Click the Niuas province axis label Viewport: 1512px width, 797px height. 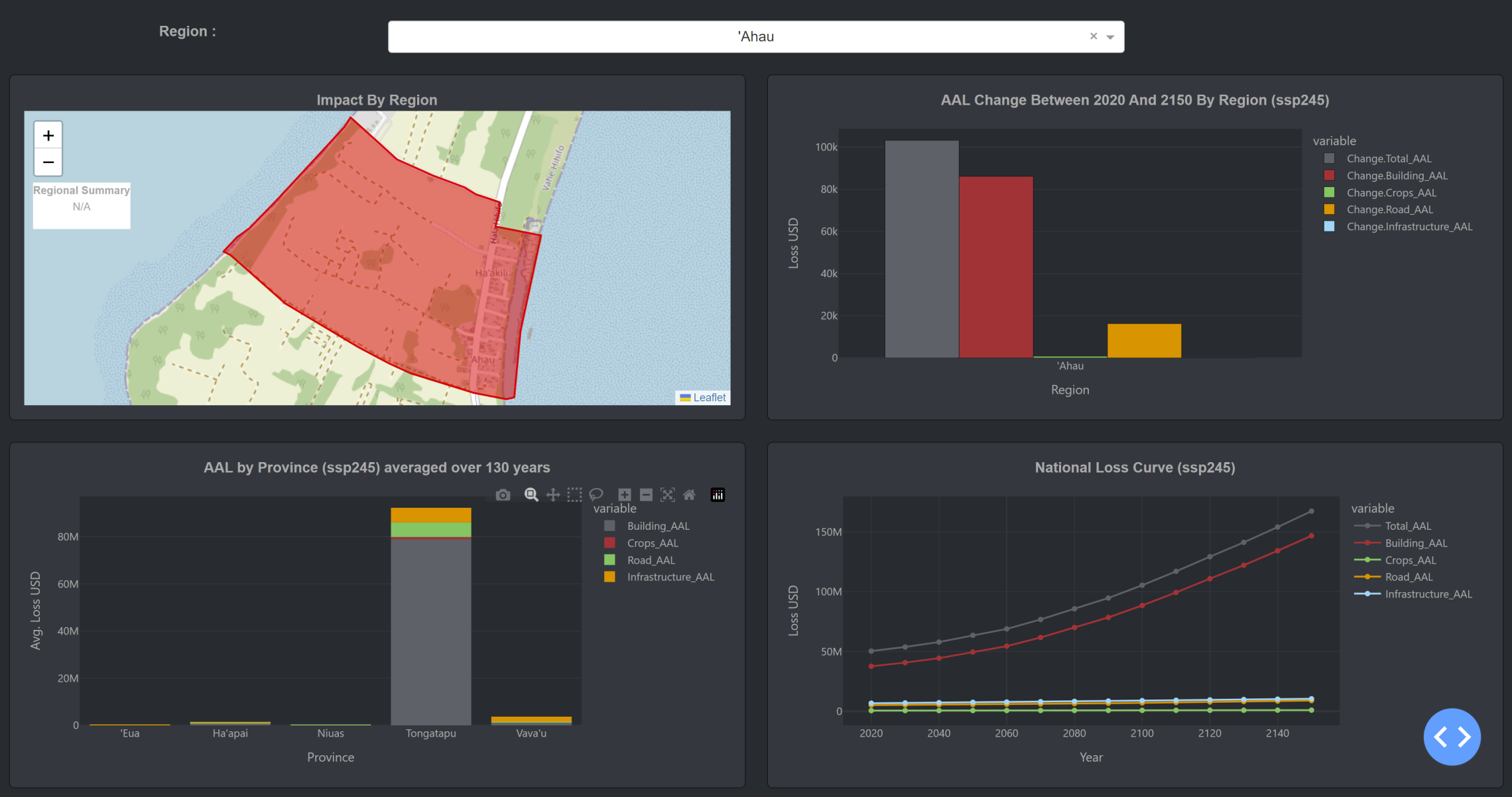(x=330, y=733)
